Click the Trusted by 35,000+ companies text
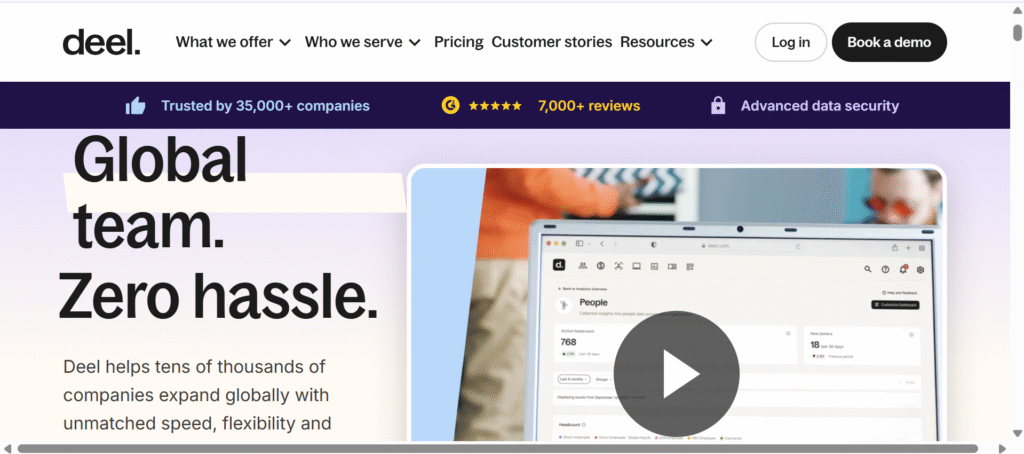The height and width of the screenshot is (454, 1024). coord(265,106)
